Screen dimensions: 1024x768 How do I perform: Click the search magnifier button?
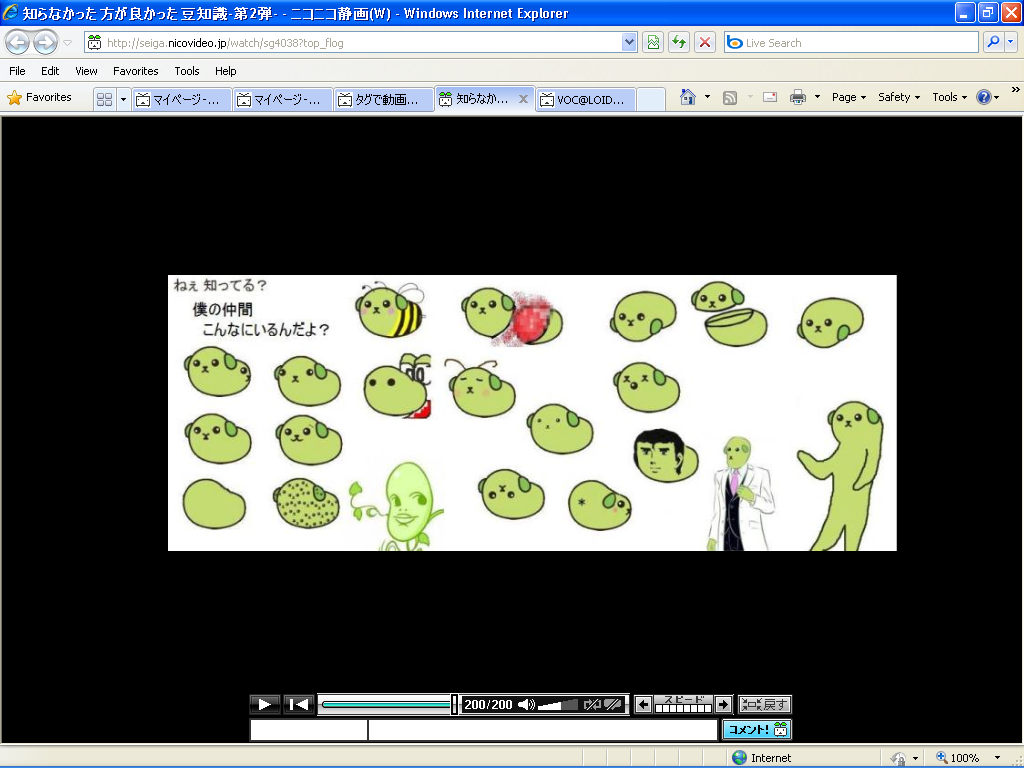[993, 42]
